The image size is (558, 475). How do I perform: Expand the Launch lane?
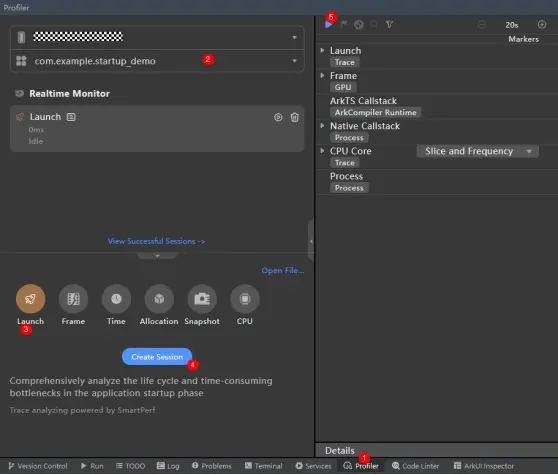point(322,50)
